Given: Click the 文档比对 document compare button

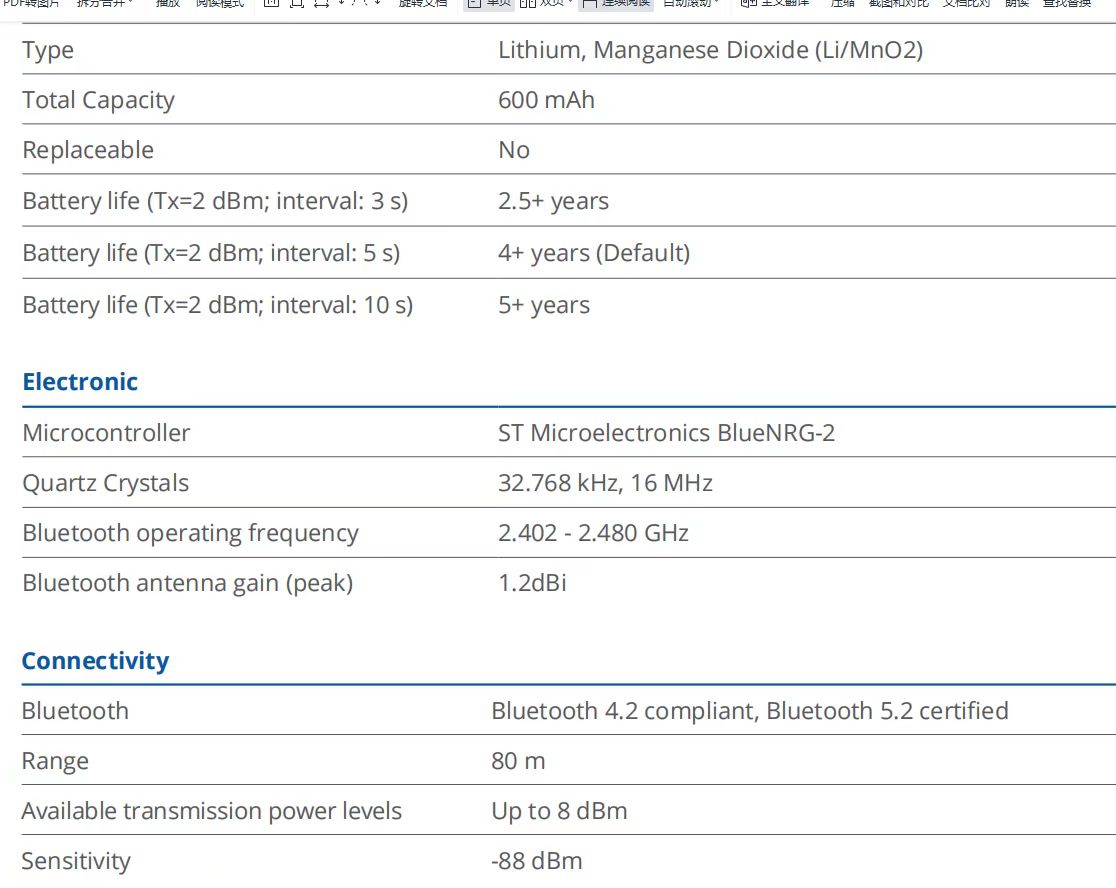Looking at the screenshot, I should point(966,3).
